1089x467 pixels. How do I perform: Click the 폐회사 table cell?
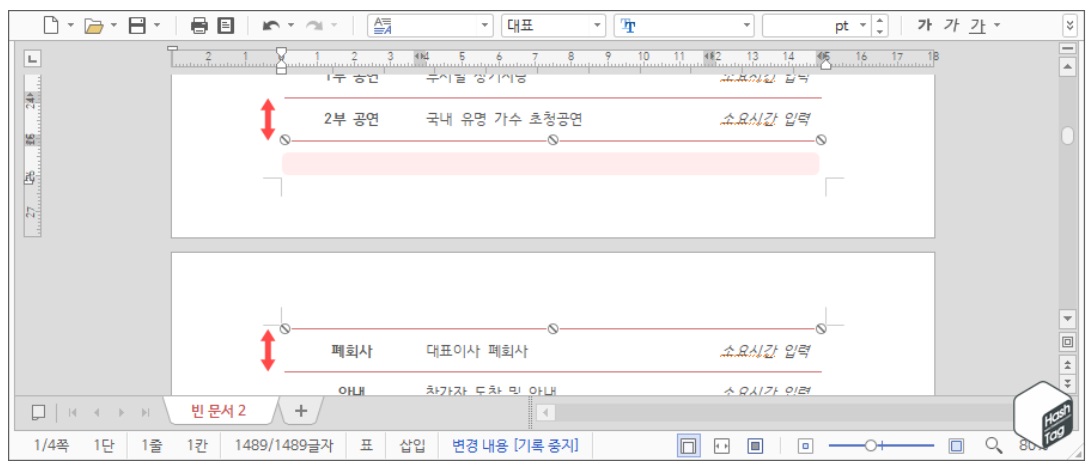pos(352,351)
